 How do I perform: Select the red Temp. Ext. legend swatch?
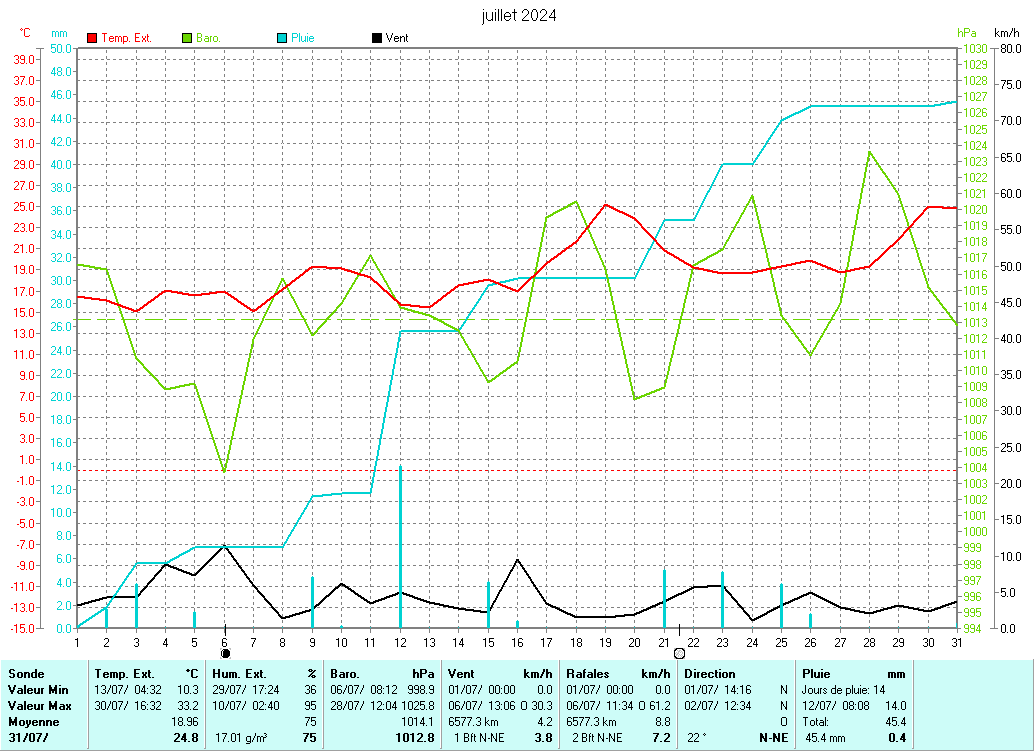(93, 38)
